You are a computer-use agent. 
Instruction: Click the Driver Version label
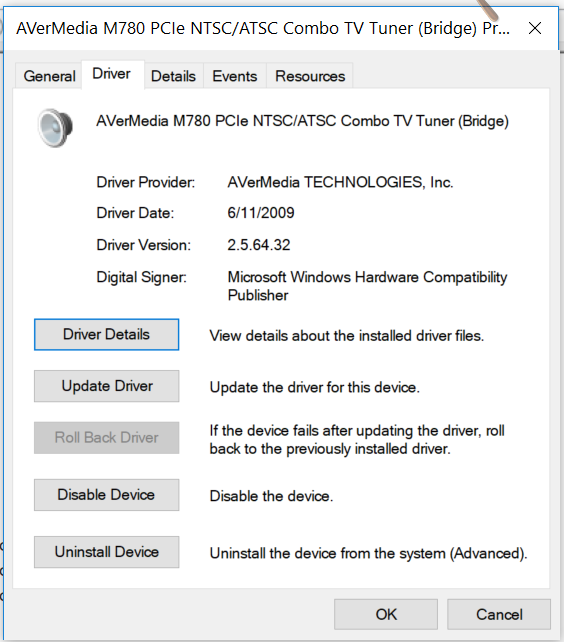click(144, 245)
